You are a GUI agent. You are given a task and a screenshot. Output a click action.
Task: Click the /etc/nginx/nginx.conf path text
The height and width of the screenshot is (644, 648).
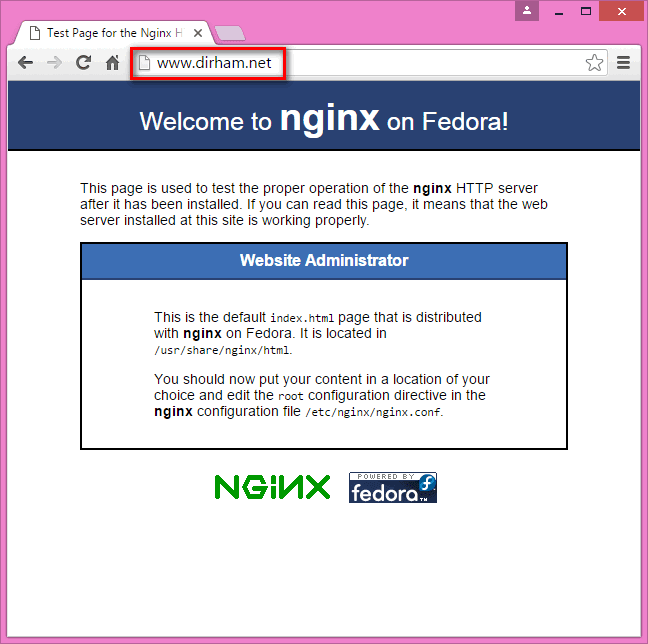[373, 413]
